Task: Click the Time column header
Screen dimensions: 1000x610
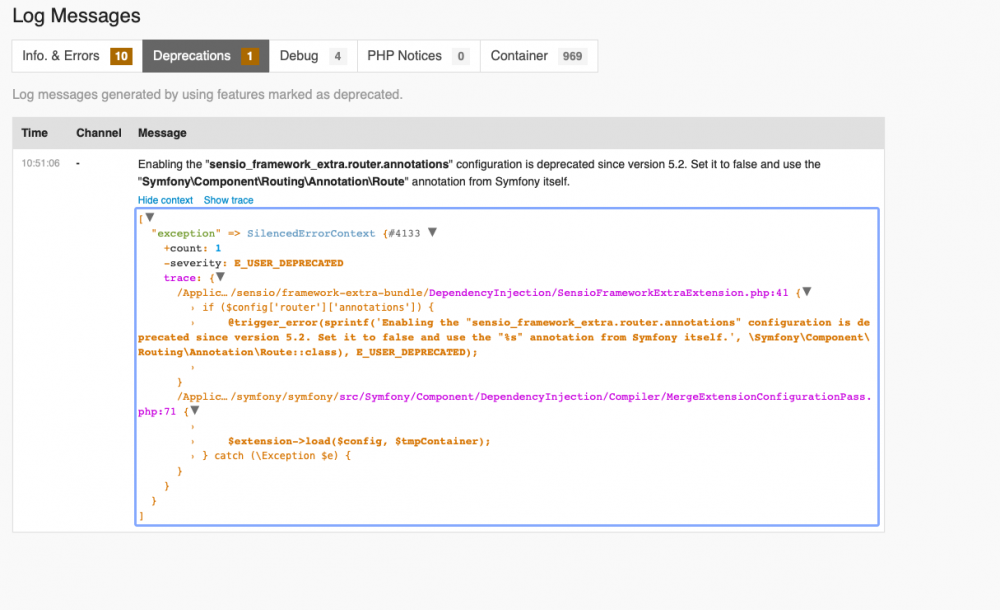Action: [x=34, y=133]
